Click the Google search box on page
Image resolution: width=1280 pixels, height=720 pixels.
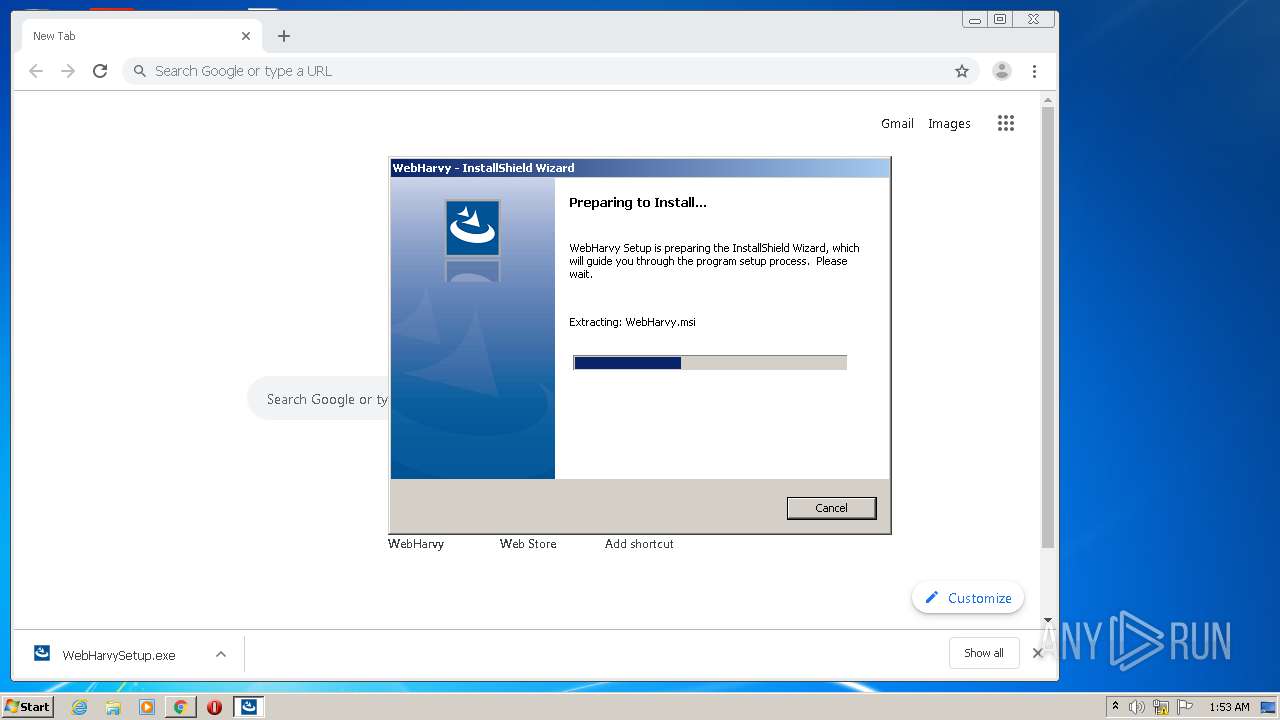[x=318, y=399]
